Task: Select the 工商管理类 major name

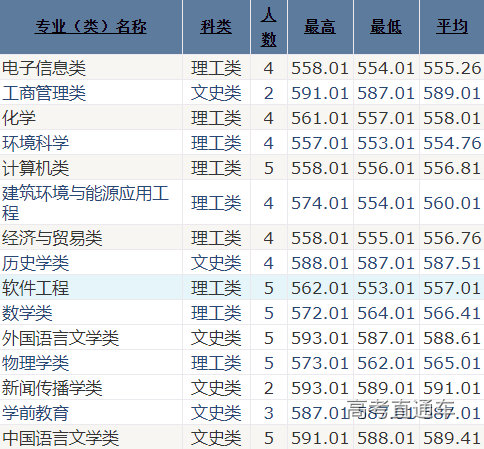Action: click(x=44, y=93)
